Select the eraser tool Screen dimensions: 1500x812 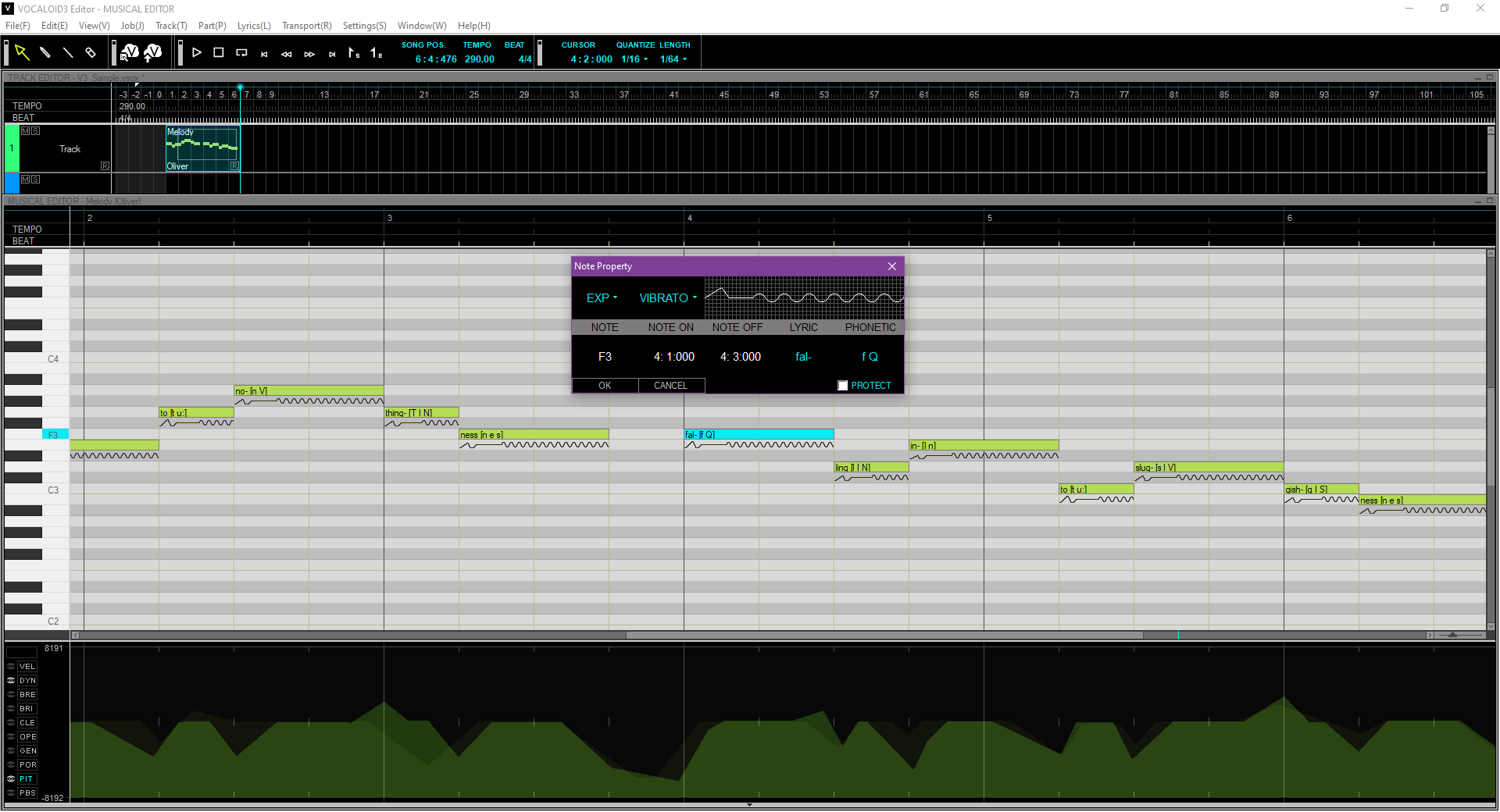click(90, 52)
